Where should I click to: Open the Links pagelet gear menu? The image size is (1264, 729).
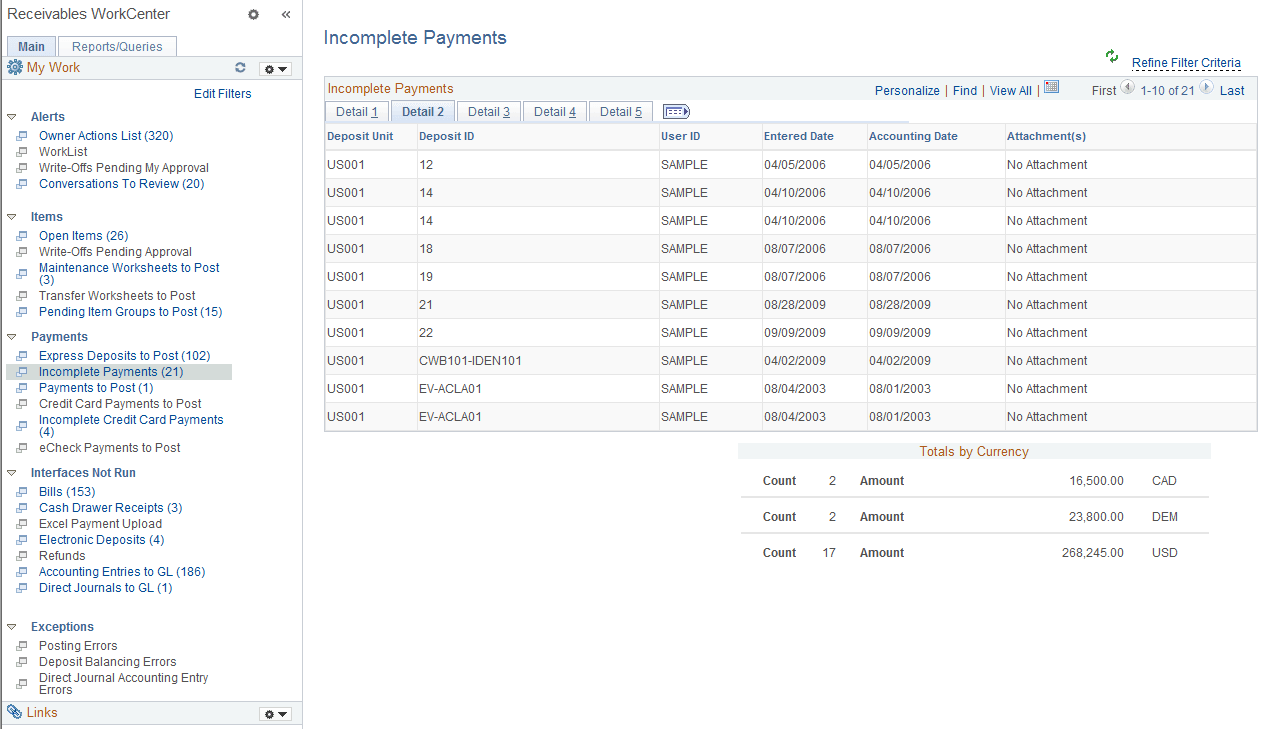275,712
